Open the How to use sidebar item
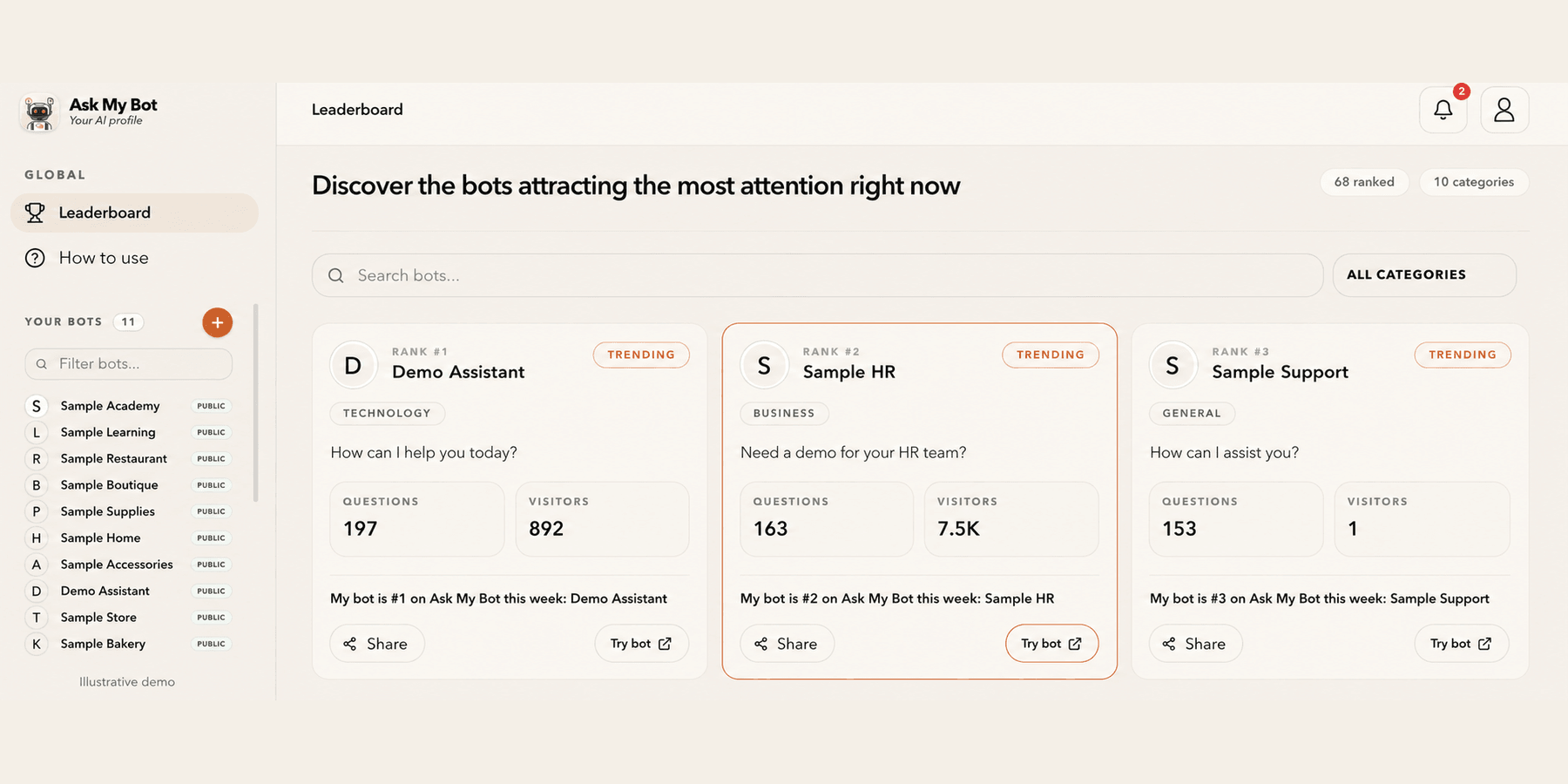1568x784 pixels. click(134, 258)
